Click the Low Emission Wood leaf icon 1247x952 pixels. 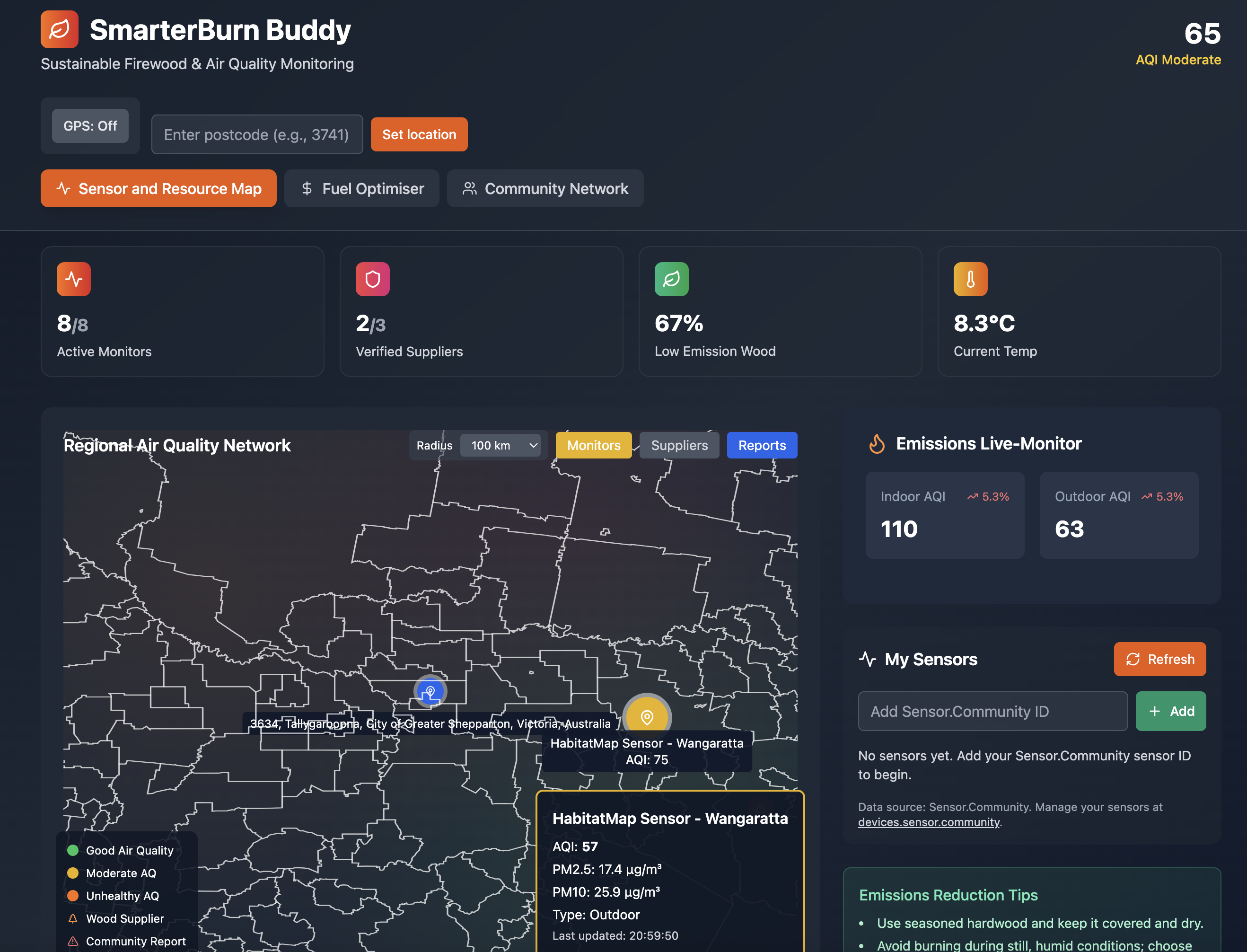click(x=671, y=279)
